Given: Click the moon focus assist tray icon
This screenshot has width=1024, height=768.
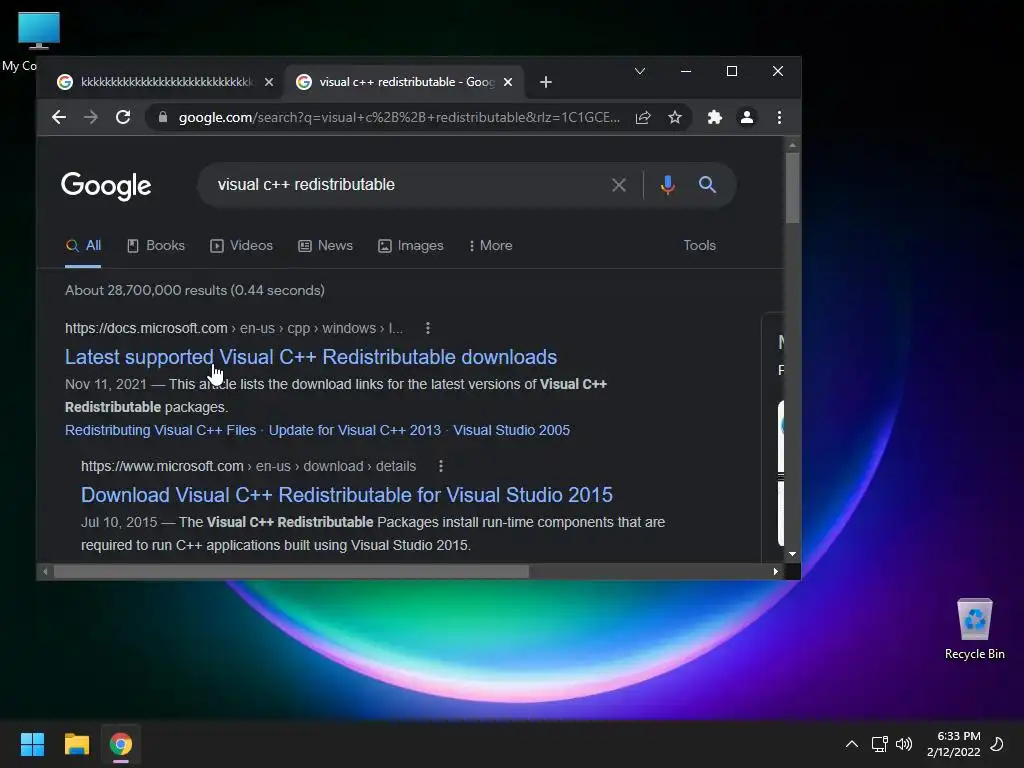Looking at the screenshot, I should [997, 744].
